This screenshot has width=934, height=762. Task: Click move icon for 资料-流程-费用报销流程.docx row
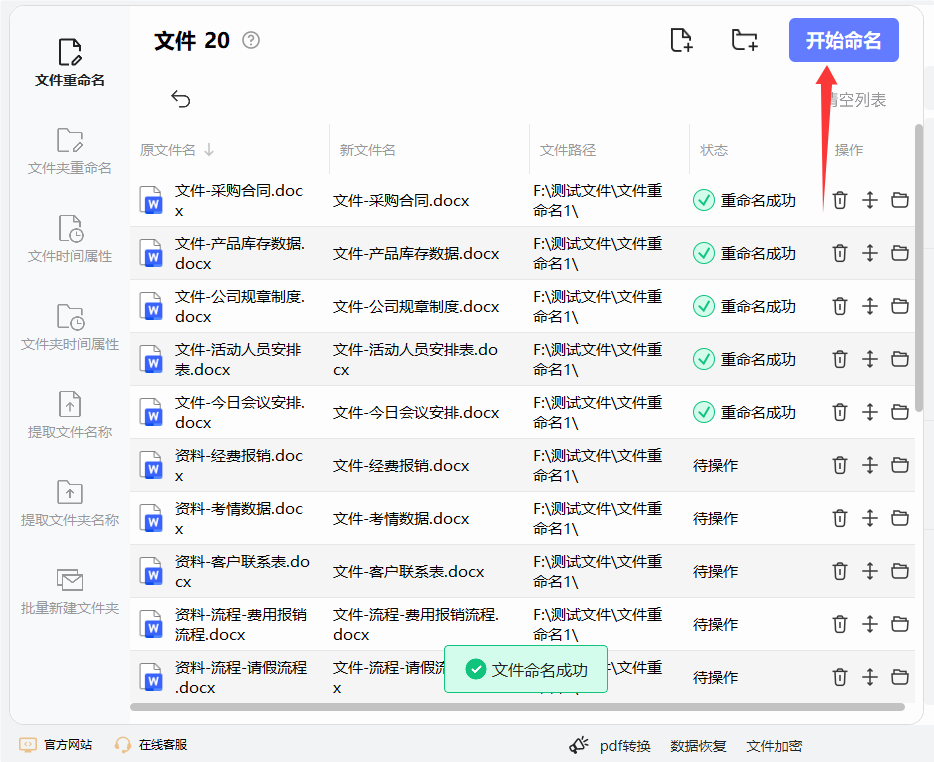click(870, 624)
